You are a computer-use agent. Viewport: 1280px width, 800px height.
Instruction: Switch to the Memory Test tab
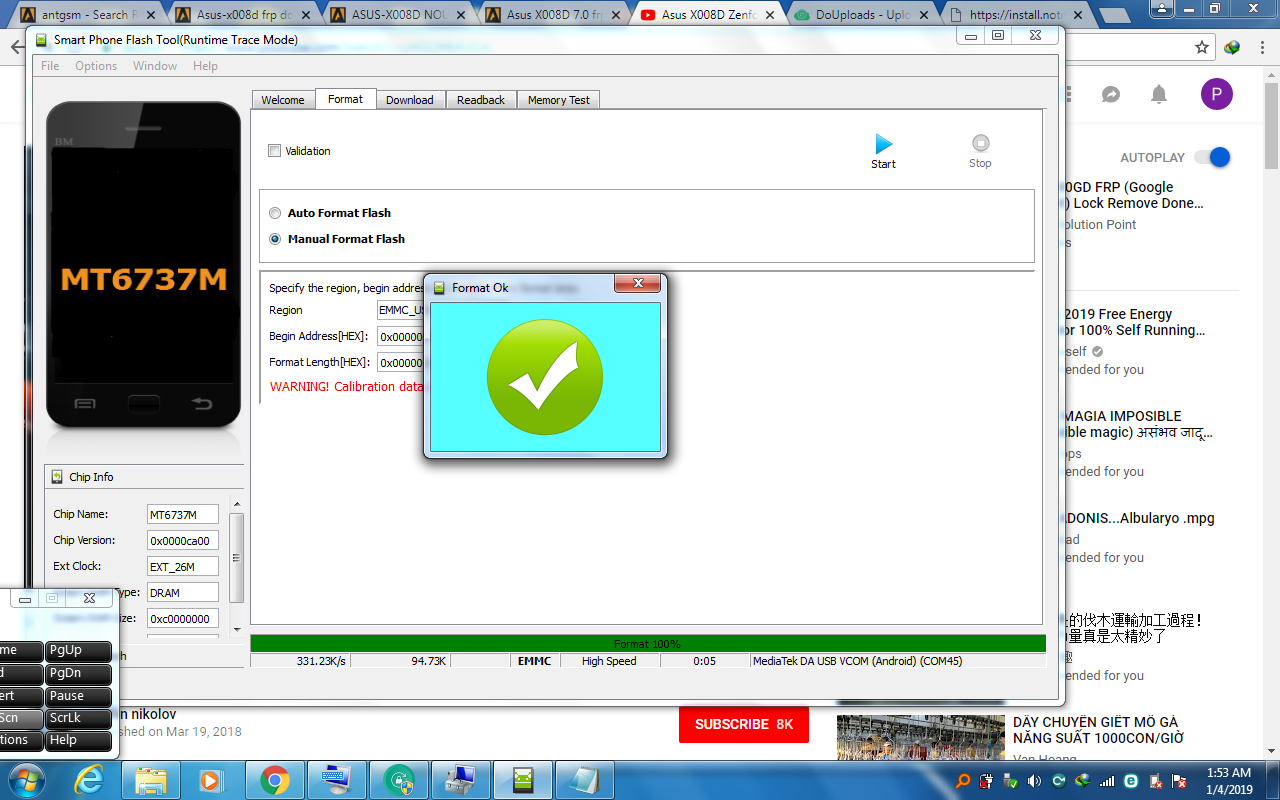click(559, 100)
